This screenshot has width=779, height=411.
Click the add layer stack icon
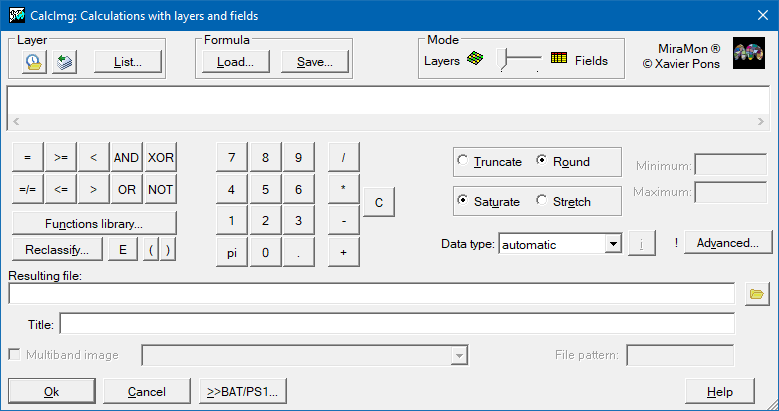(64, 62)
